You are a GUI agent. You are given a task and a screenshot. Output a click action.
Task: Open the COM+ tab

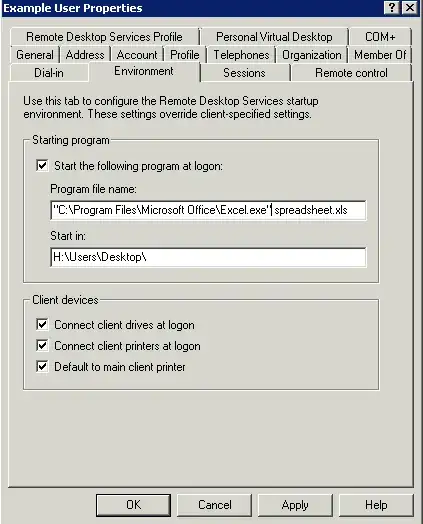tap(380, 37)
